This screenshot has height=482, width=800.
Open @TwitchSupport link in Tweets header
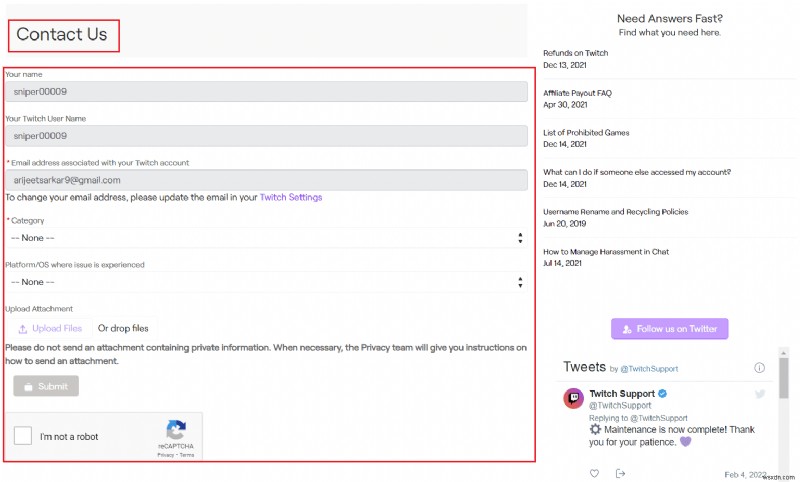649,369
